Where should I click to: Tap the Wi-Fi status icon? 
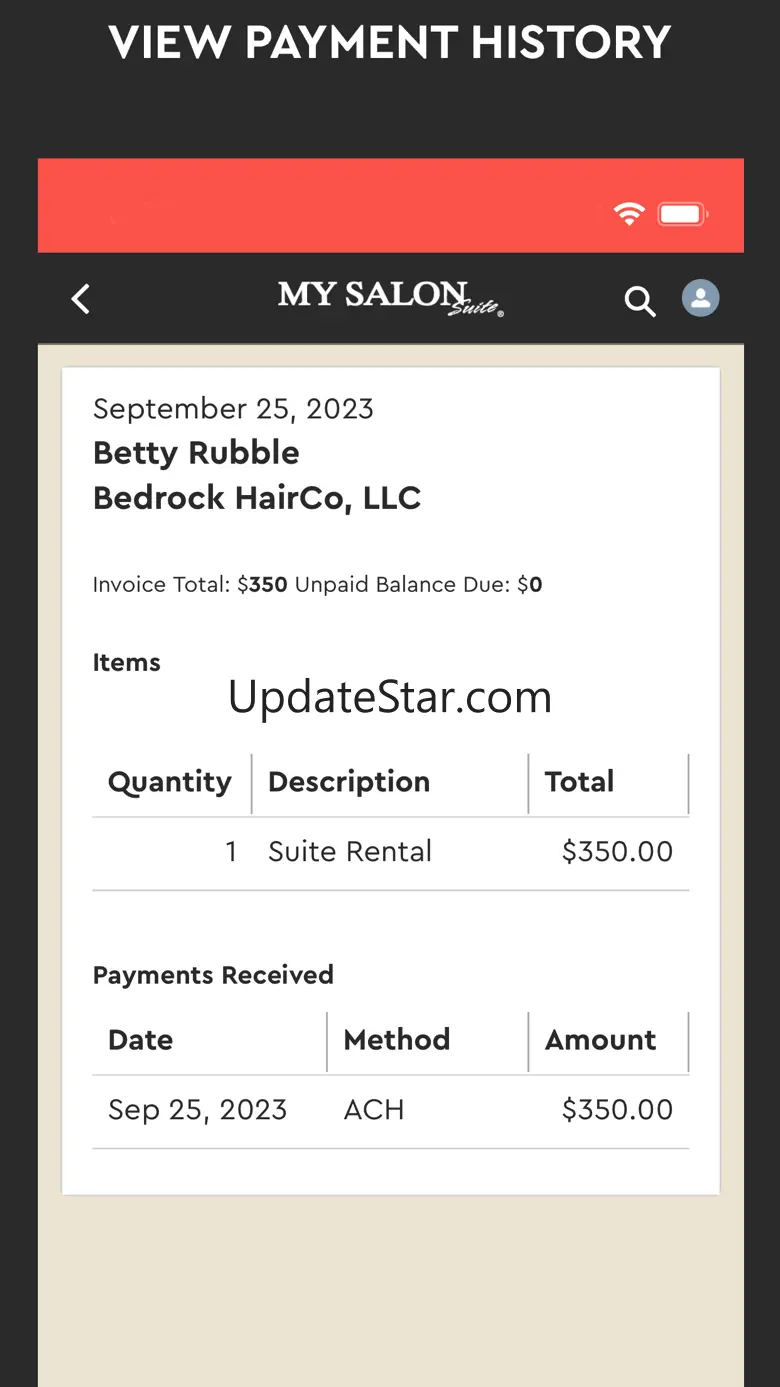tap(629, 213)
